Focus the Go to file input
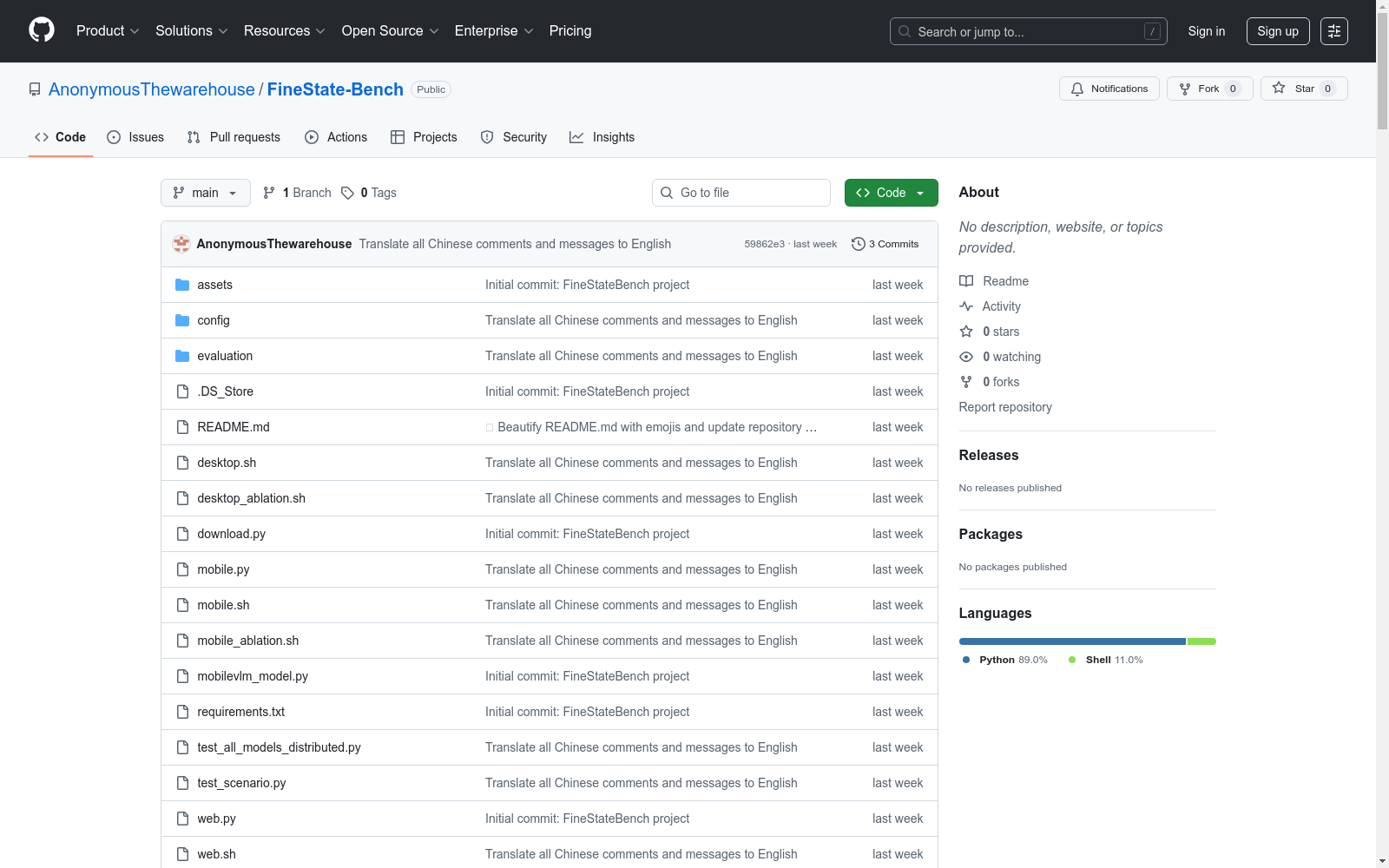Viewport: 1389px width, 868px height. click(x=741, y=193)
